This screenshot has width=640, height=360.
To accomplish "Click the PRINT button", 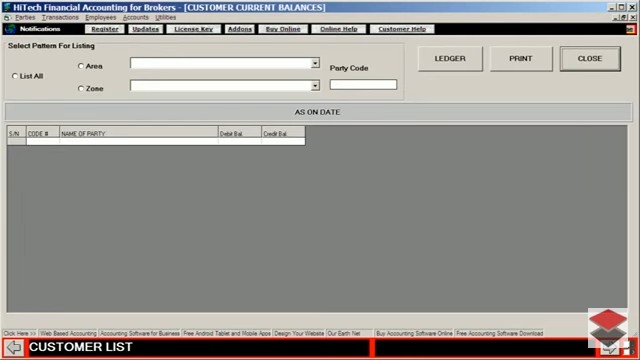I will click(x=521, y=59).
